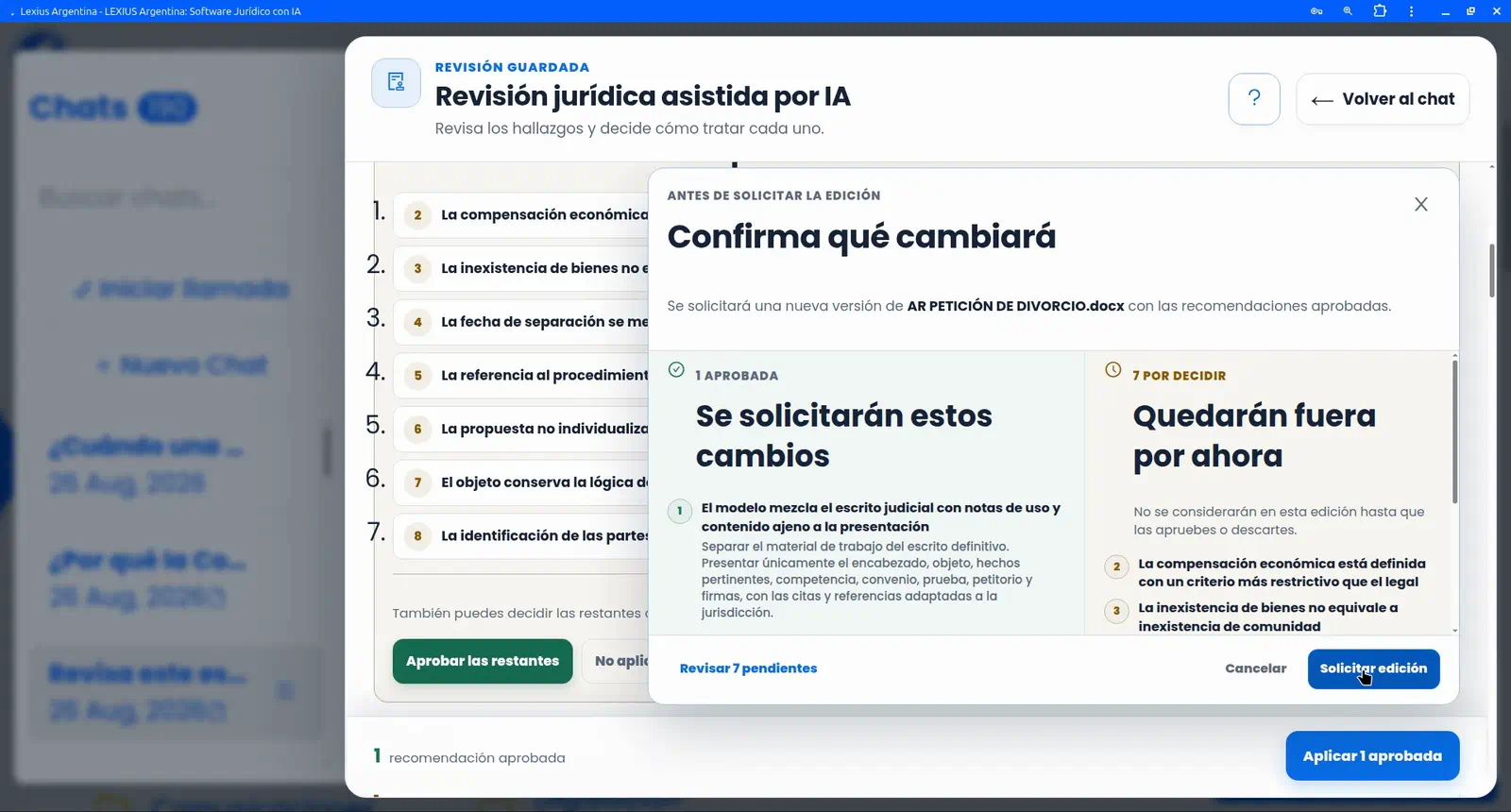Click 1 recomendación aprobada text
Viewport: 1511px width, 812px height.
click(469, 757)
